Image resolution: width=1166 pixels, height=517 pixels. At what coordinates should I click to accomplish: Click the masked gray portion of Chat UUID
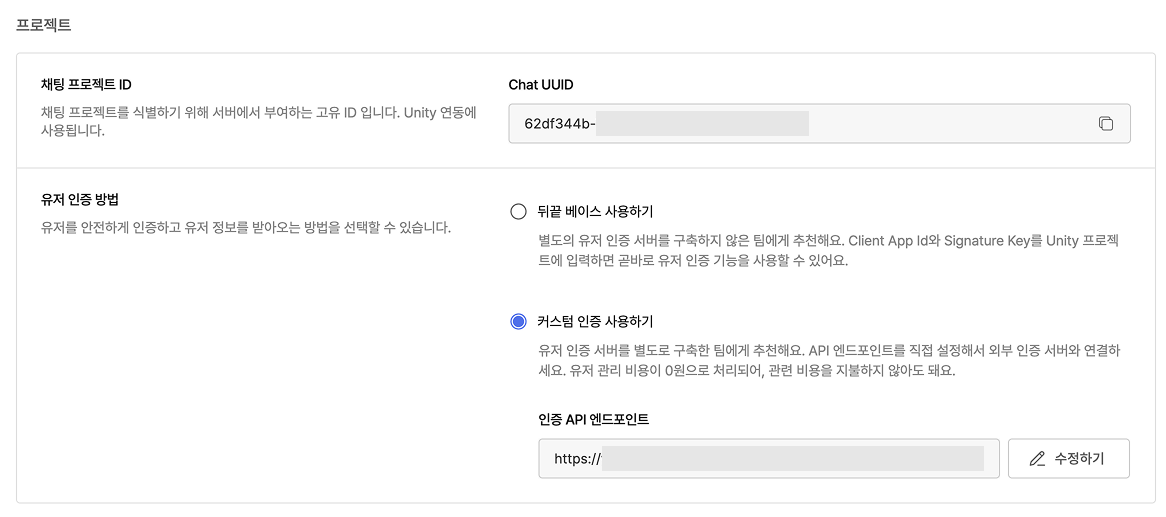pyautogui.click(x=702, y=123)
